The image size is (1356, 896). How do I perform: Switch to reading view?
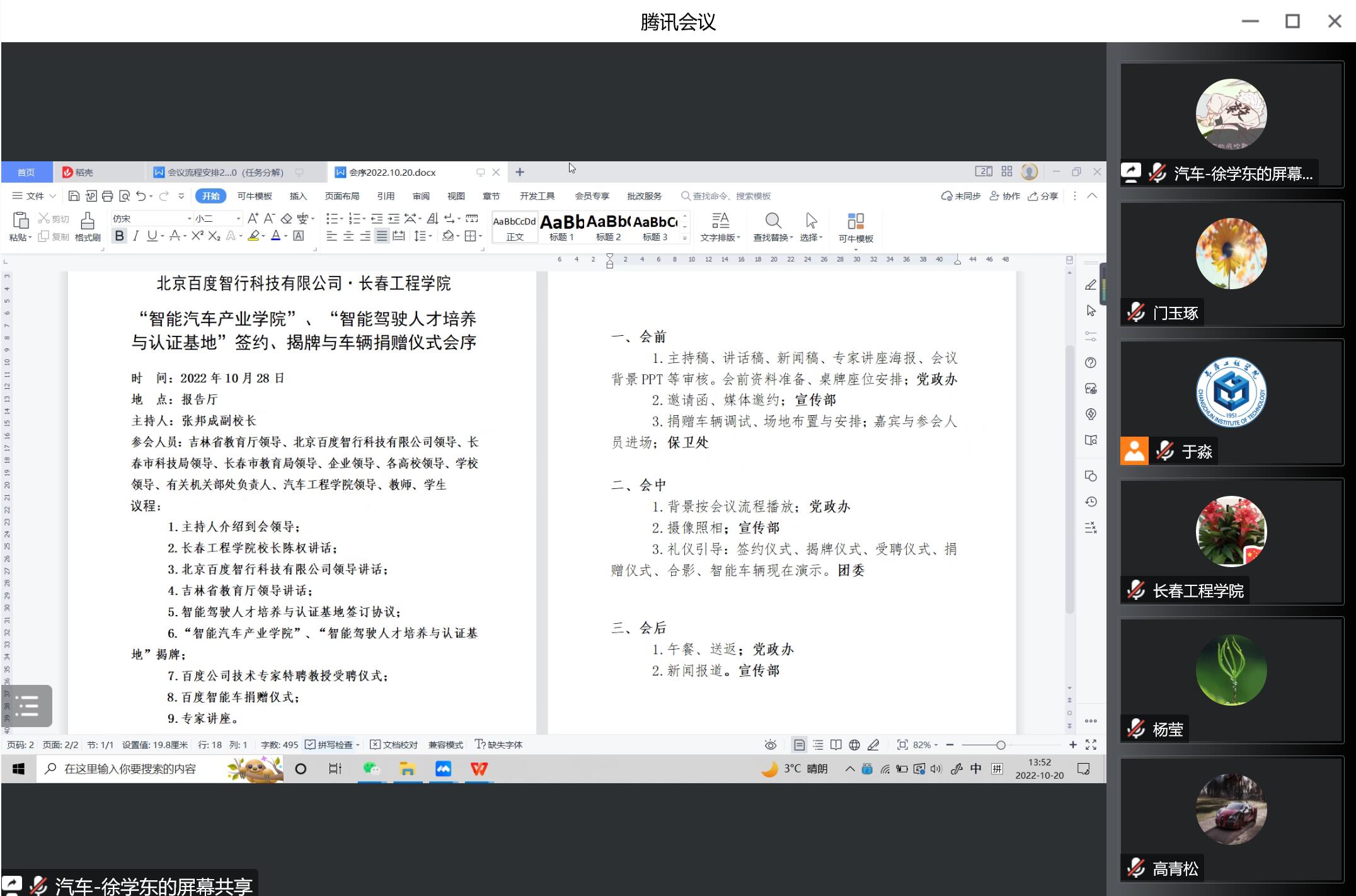coord(836,745)
